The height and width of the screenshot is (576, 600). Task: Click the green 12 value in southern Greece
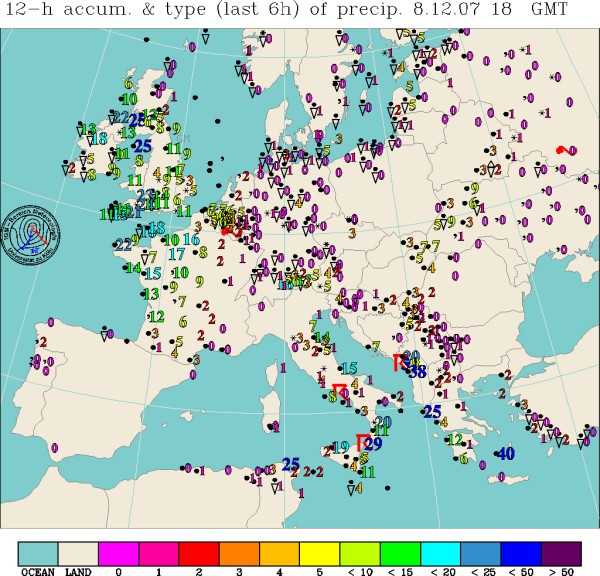pyautogui.click(x=454, y=439)
